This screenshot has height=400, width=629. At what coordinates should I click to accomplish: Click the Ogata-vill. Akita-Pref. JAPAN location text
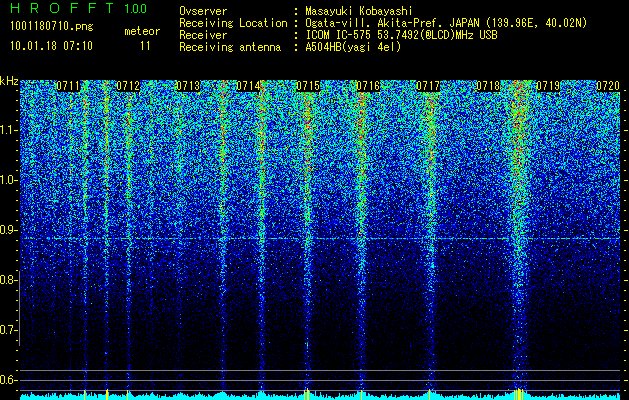tap(446, 23)
